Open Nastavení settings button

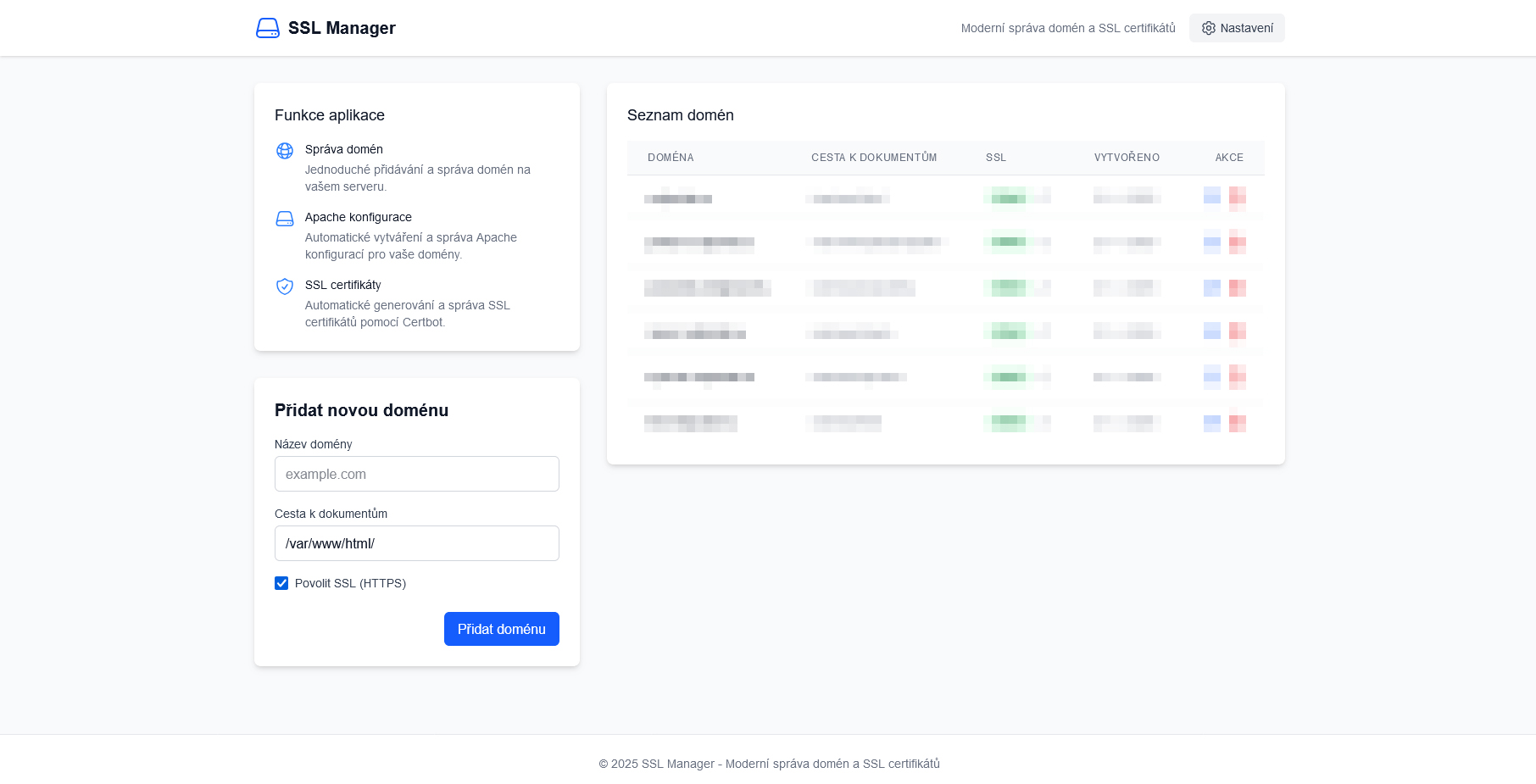[x=1237, y=28]
